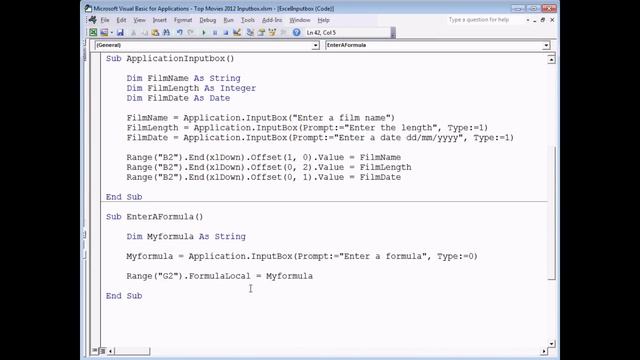Open Visual Basic Help question-mark icon
Screen dimensions: 640x360
(x=296, y=33)
